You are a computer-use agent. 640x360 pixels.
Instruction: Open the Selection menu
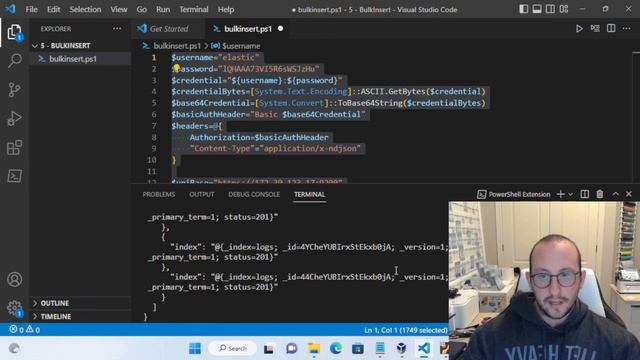(x=85, y=9)
